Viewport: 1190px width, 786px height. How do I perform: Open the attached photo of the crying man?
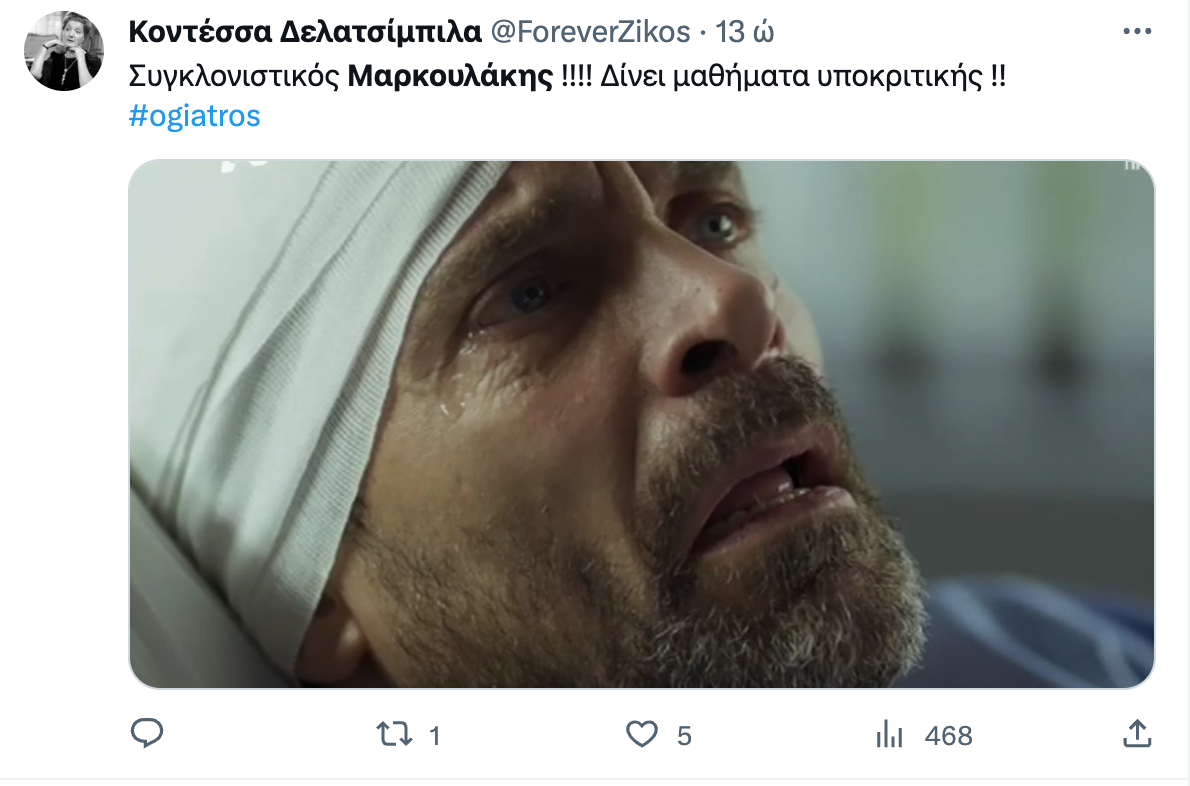641,424
